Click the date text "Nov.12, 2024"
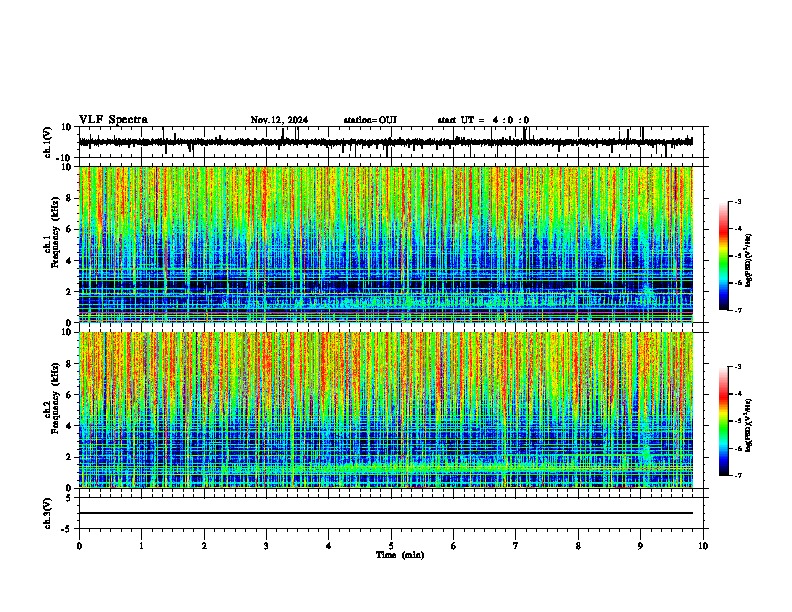The image size is (792, 612). (x=279, y=120)
